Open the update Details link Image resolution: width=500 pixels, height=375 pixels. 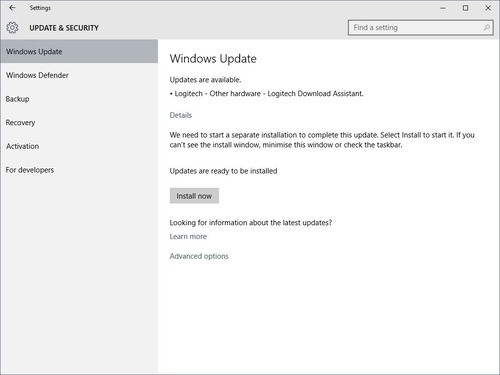pyautogui.click(x=181, y=115)
